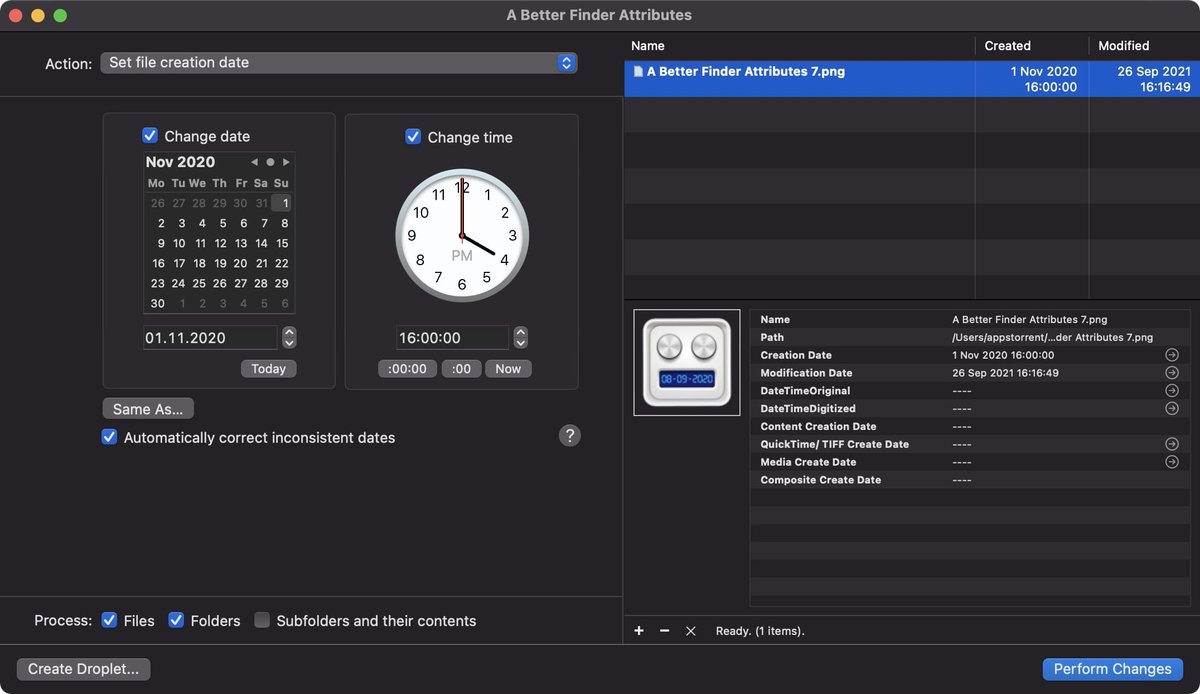Open the Action dropdown showing Set file creation date

(x=340, y=62)
